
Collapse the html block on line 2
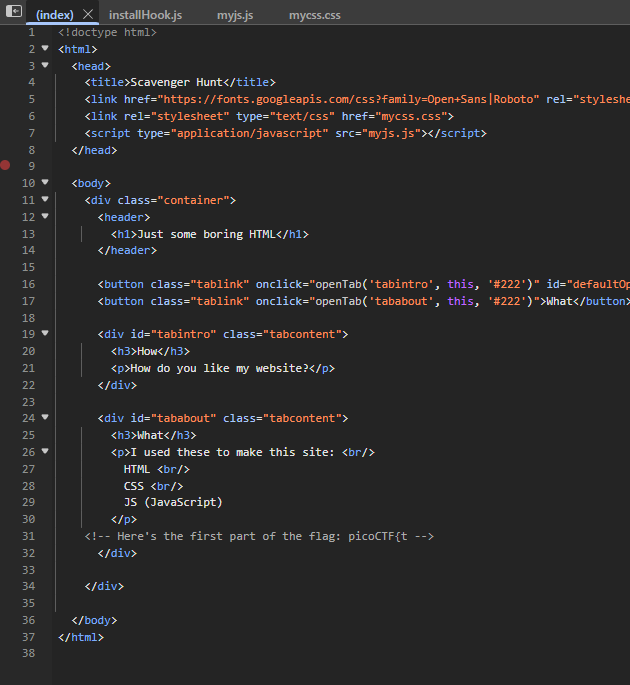click(x=45, y=48)
